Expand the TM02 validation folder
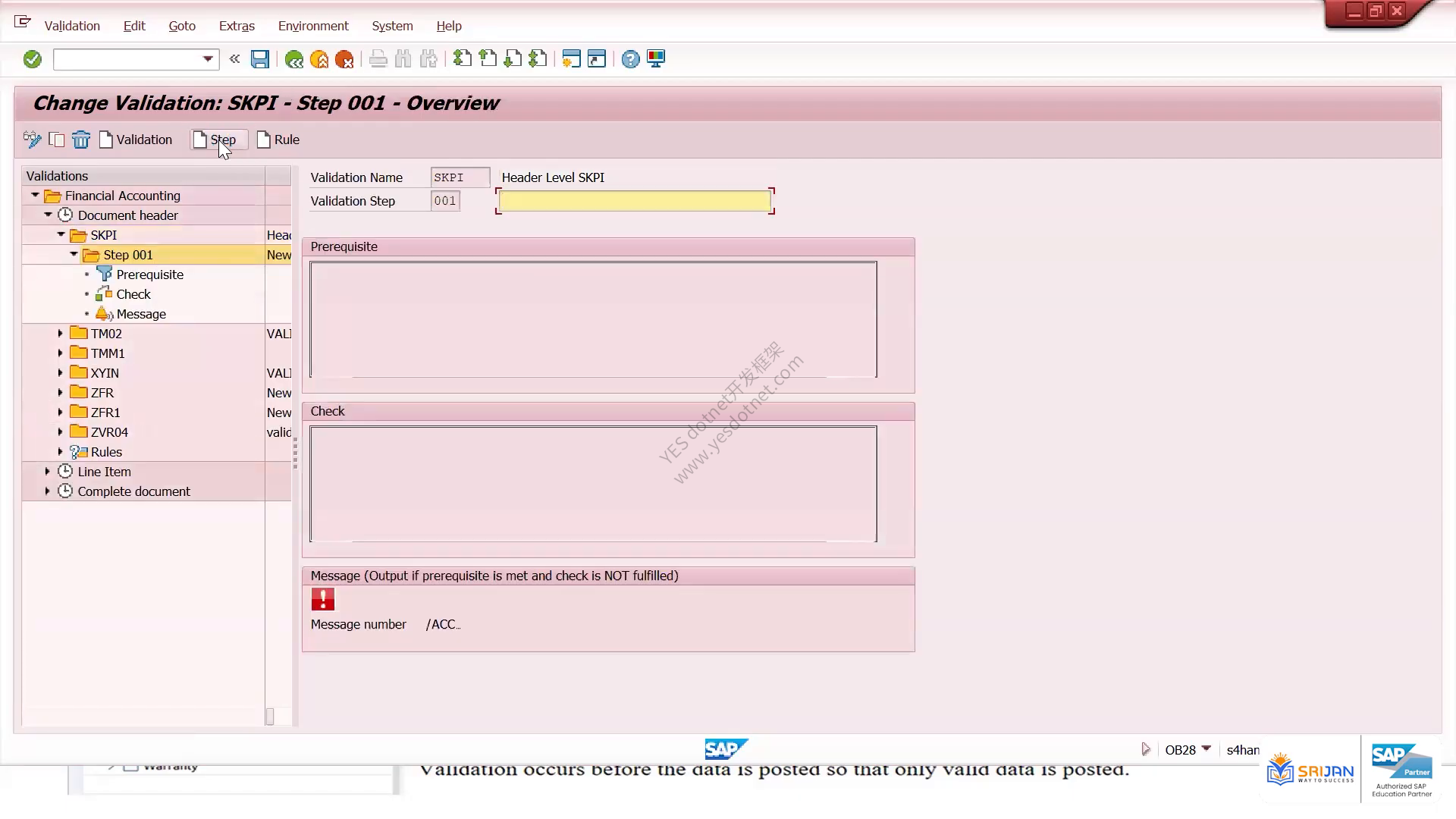Viewport: 1456px width, 819px height. click(x=61, y=334)
